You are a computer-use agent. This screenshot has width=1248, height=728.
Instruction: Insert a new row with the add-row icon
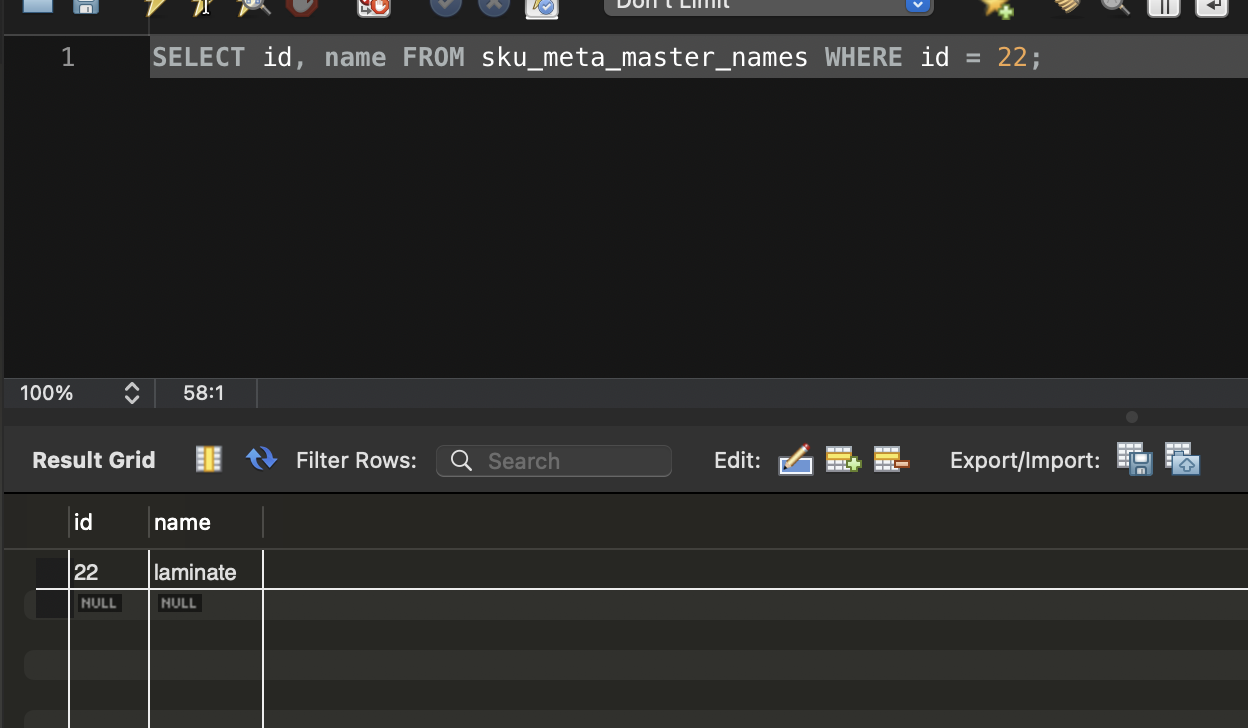[842, 460]
